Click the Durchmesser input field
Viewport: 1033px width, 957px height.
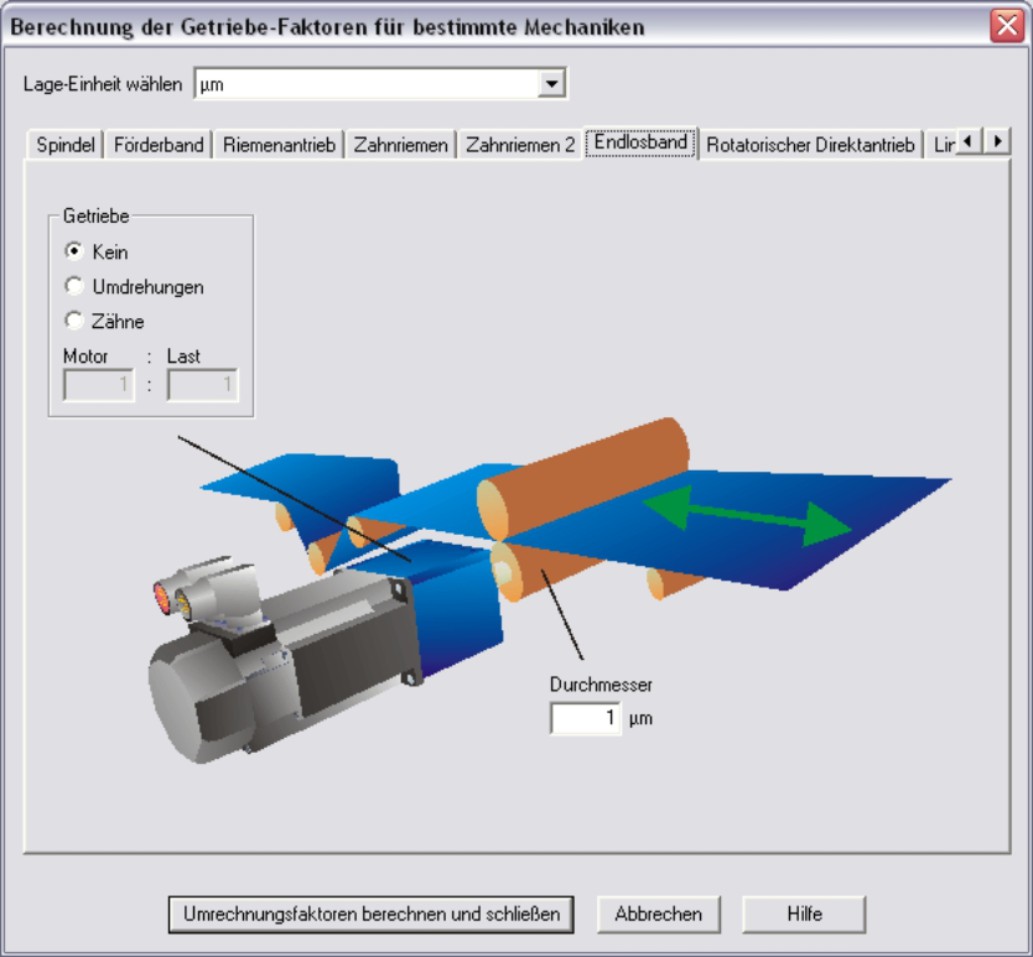tap(585, 718)
